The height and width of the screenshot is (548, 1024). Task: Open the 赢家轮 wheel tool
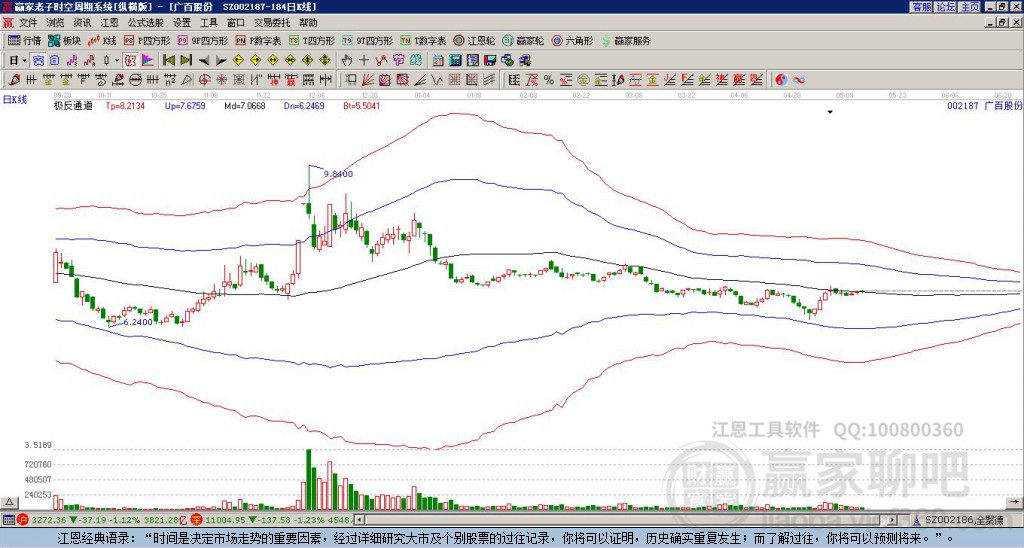[x=523, y=40]
